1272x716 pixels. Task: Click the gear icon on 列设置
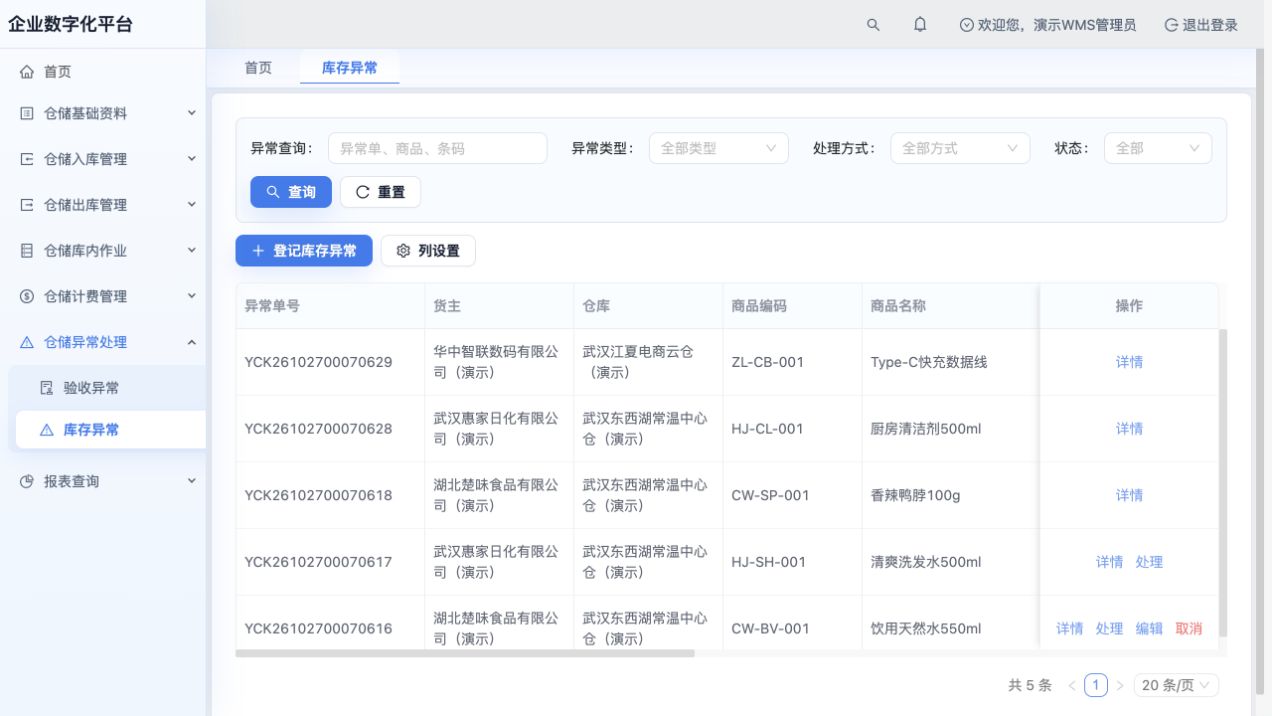click(x=403, y=251)
